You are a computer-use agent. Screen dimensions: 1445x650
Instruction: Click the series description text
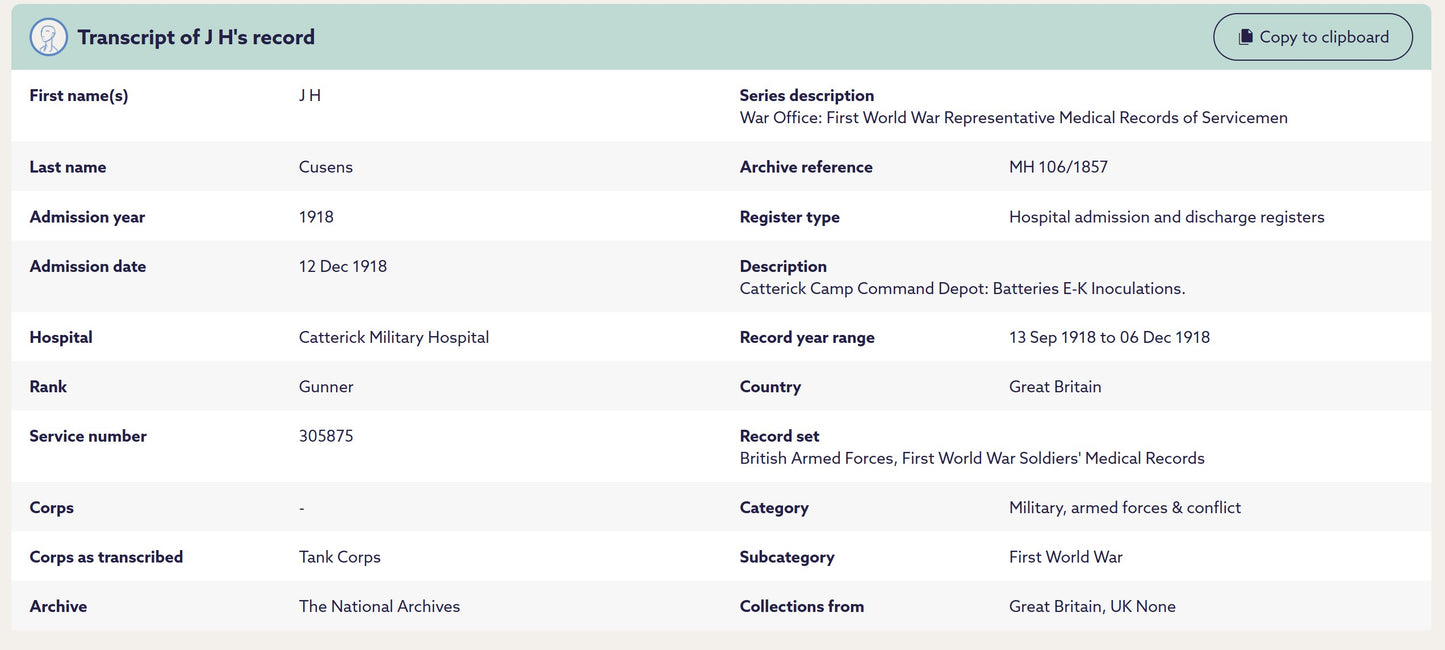tap(1014, 118)
